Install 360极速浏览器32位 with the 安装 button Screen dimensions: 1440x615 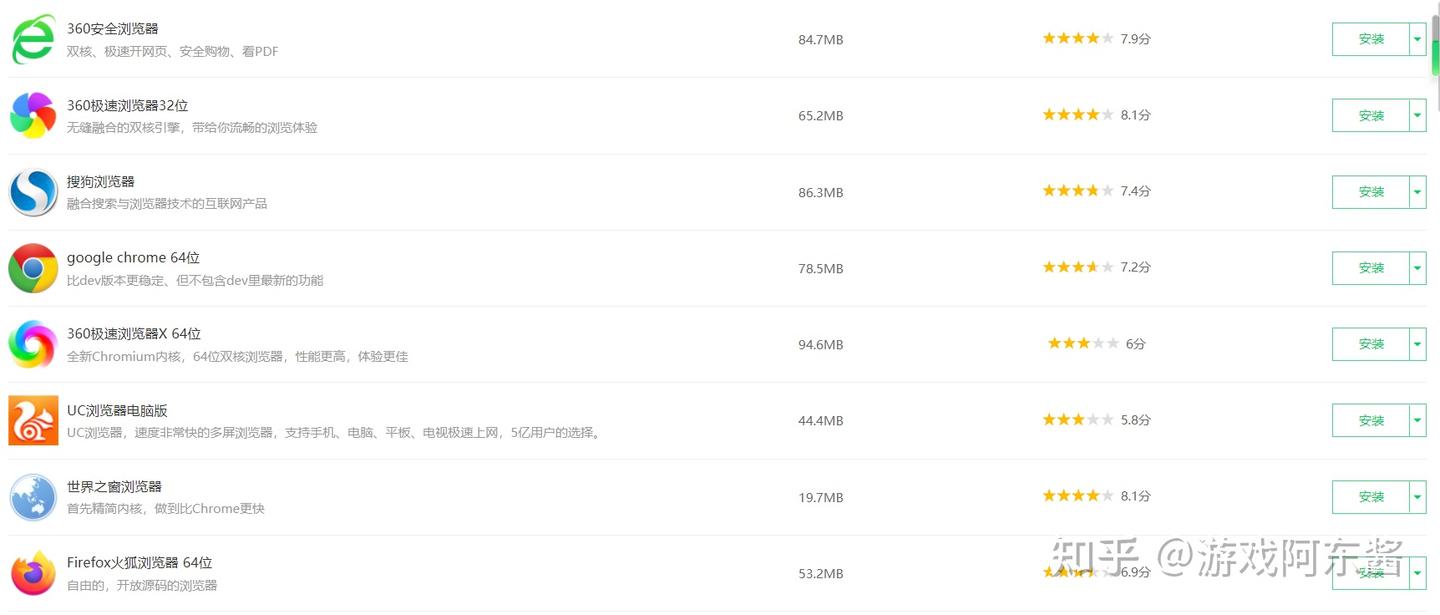[1371, 116]
